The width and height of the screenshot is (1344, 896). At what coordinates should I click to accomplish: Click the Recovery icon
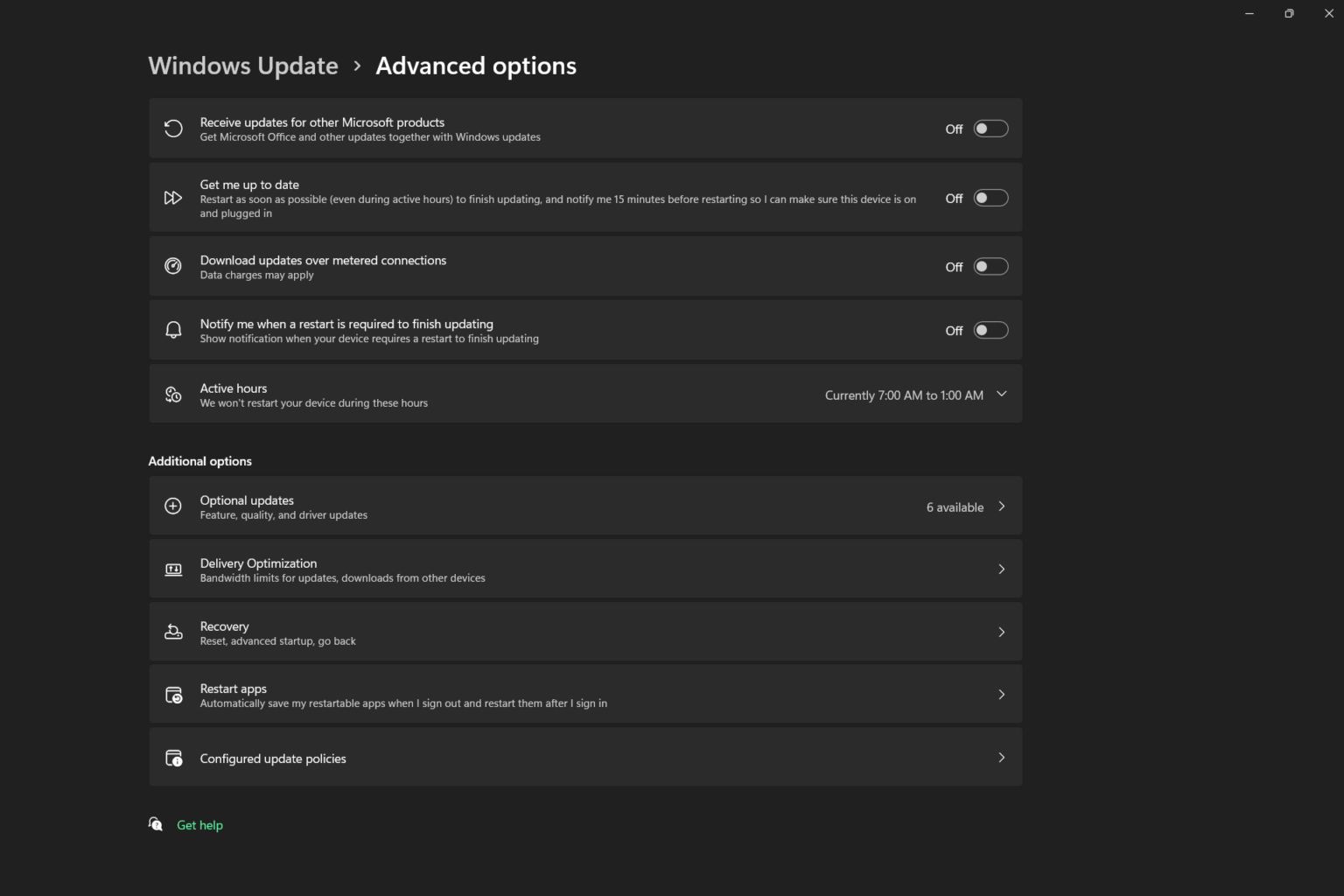click(173, 632)
